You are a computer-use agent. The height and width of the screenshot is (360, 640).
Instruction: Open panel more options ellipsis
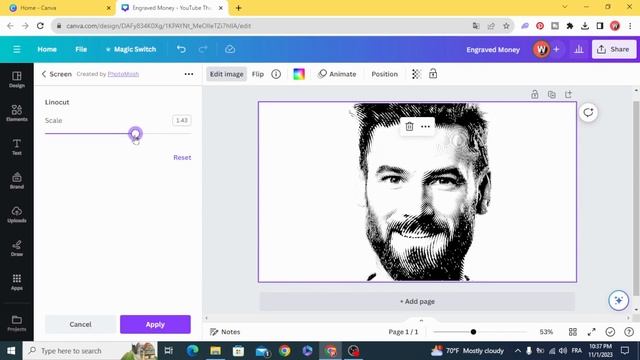189,74
